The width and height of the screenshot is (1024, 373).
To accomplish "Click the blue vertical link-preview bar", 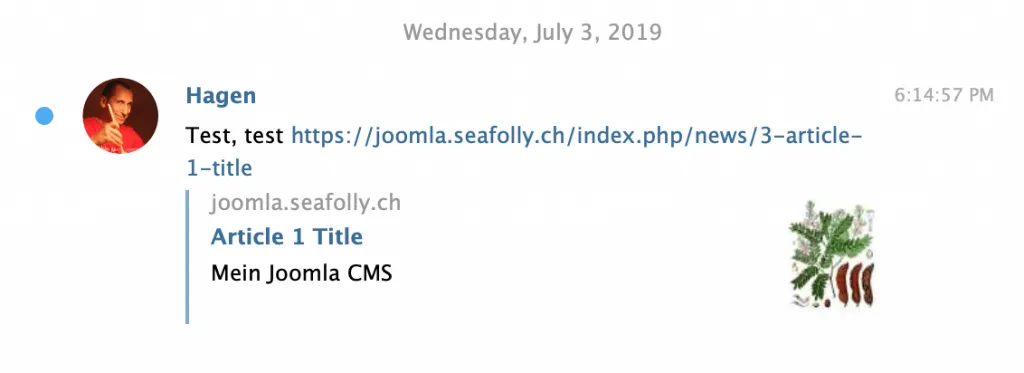I will (x=187, y=257).
